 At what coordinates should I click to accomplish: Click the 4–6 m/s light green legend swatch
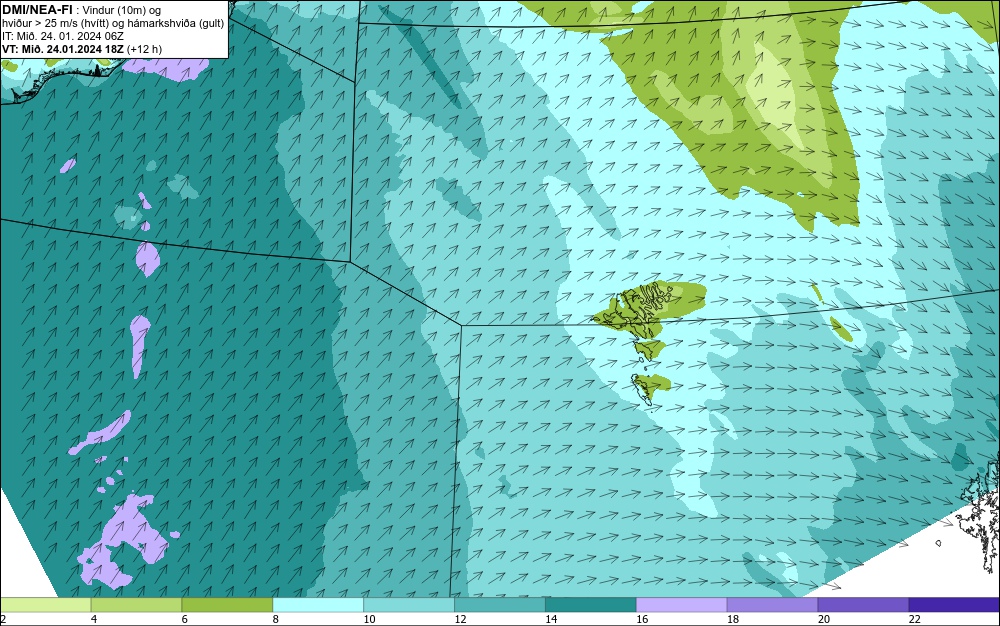pos(136,604)
